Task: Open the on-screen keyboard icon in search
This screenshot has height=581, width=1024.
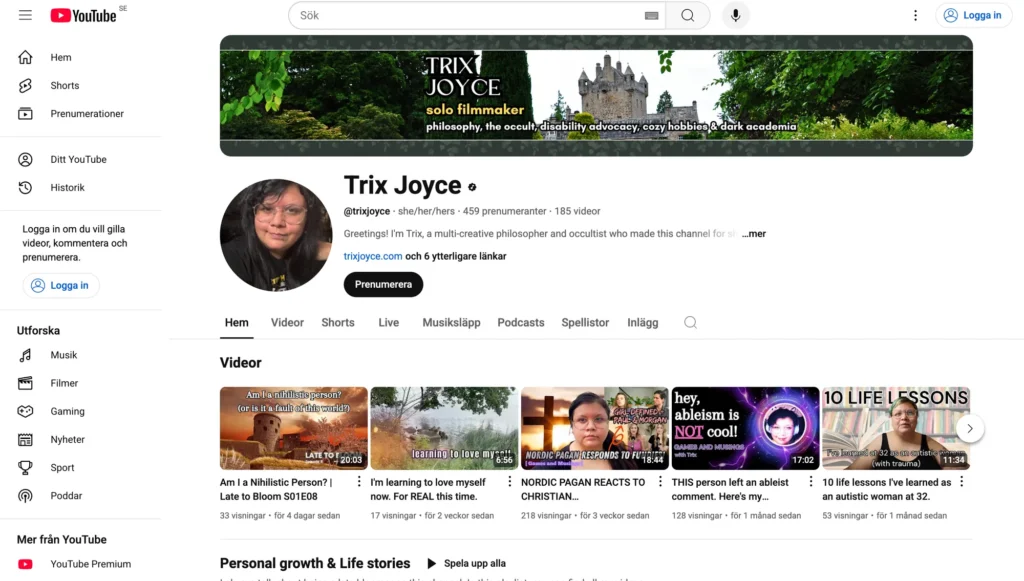Action: click(x=652, y=16)
